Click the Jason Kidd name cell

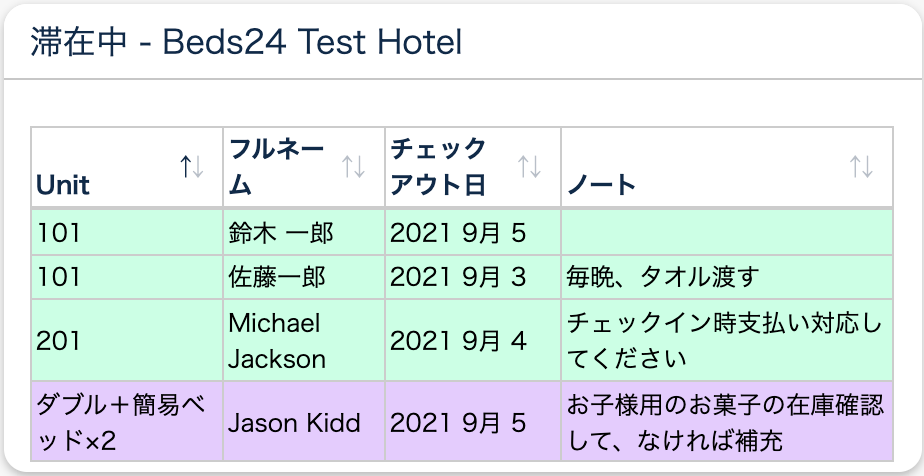tap(294, 422)
